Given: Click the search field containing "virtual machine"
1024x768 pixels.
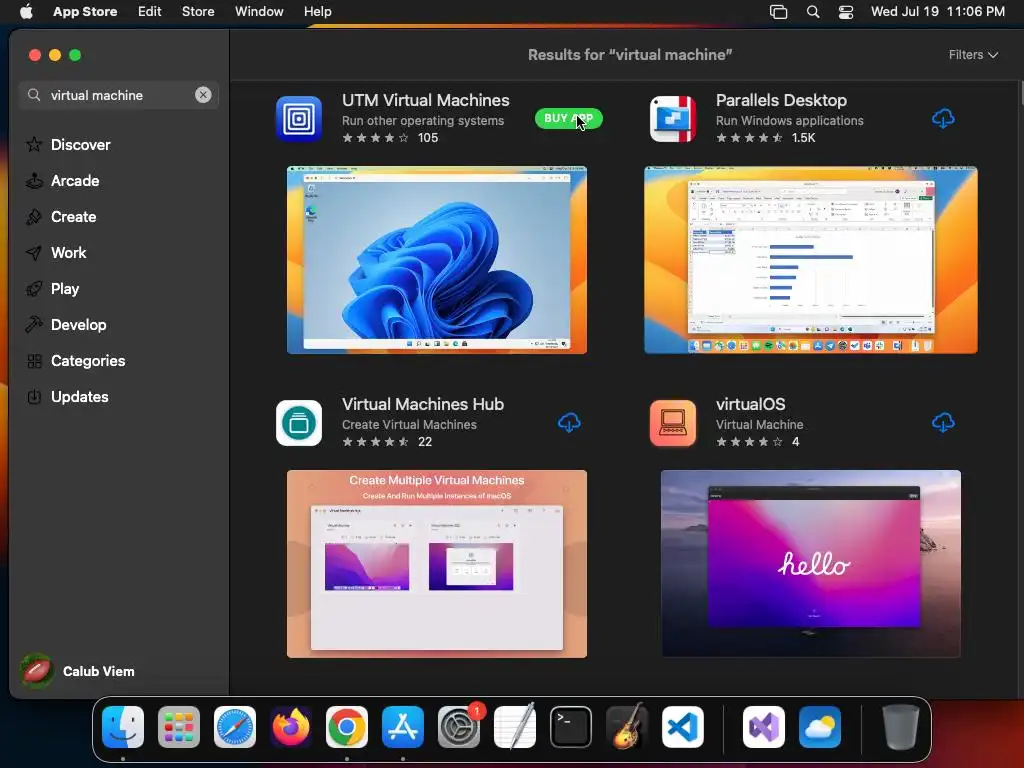Looking at the screenshot, I should [x=119, y=95].
